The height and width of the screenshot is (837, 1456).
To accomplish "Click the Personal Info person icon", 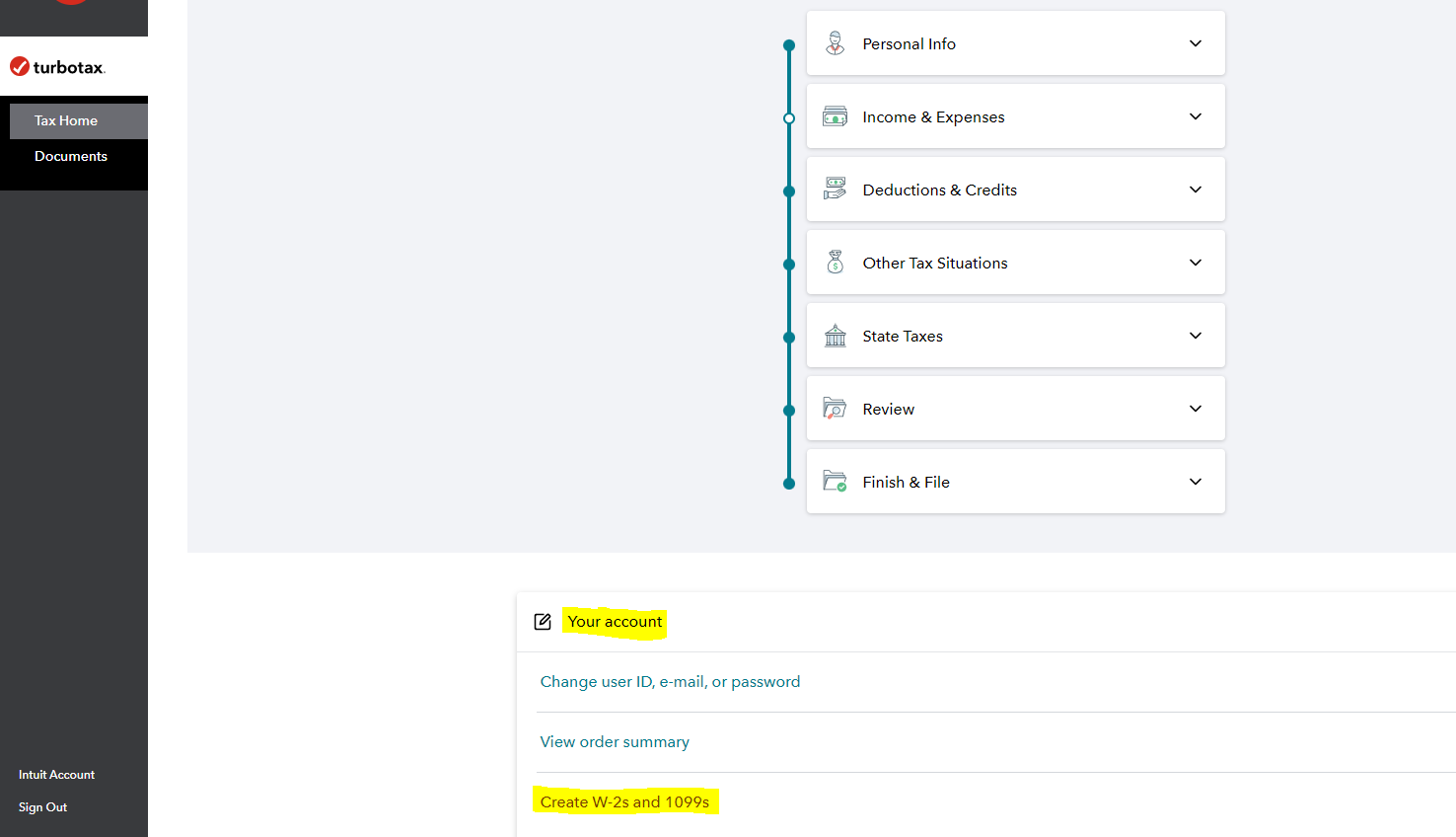I will pos(836,43).
